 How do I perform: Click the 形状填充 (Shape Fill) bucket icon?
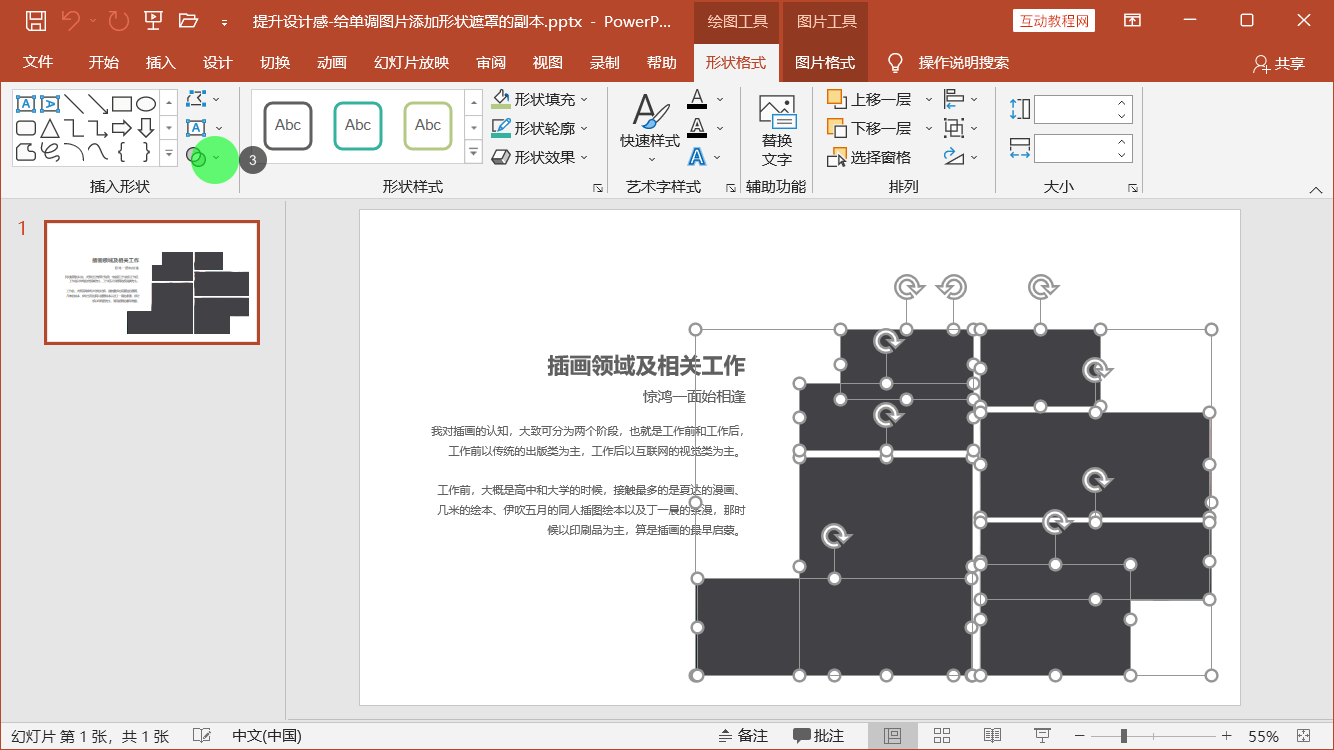(x=500, y=99)
